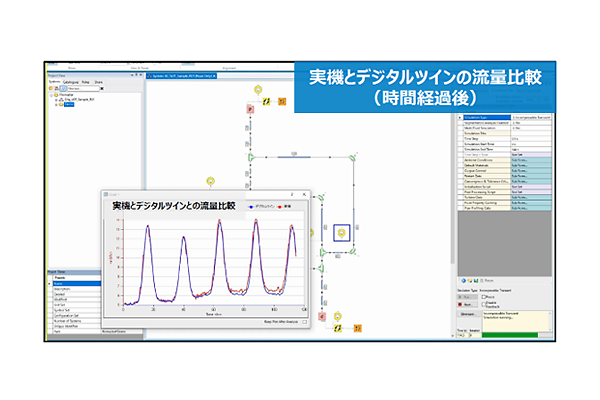Click the Stop button with red dot
Image resolution: width=600 pixels, height=400 pixels.
(x=465, y=305)
